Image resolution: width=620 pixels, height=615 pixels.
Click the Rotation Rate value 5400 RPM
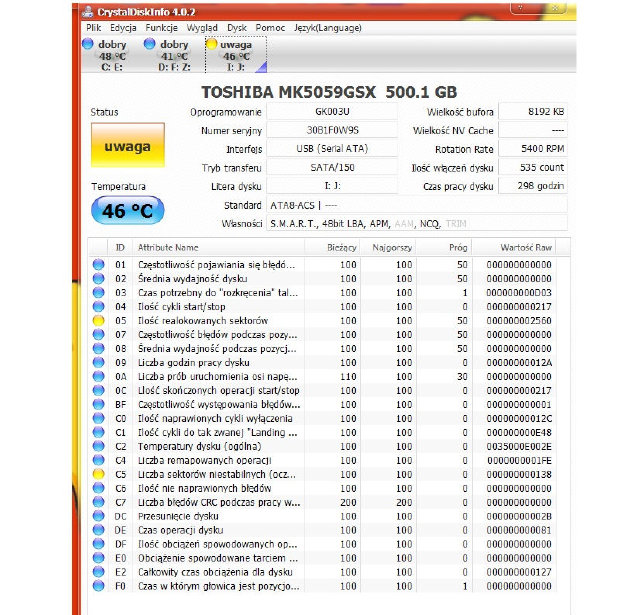[x=533, y=149]
